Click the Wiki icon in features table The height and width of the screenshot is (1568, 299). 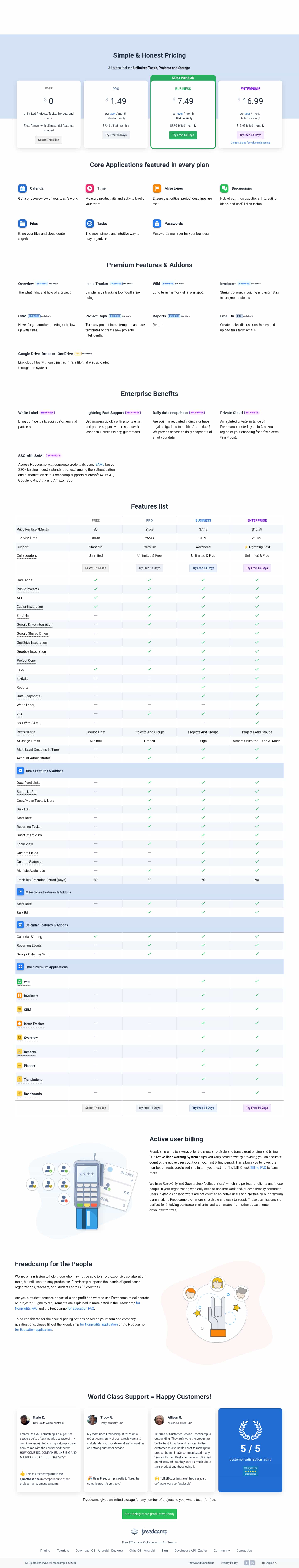[20, 981]
